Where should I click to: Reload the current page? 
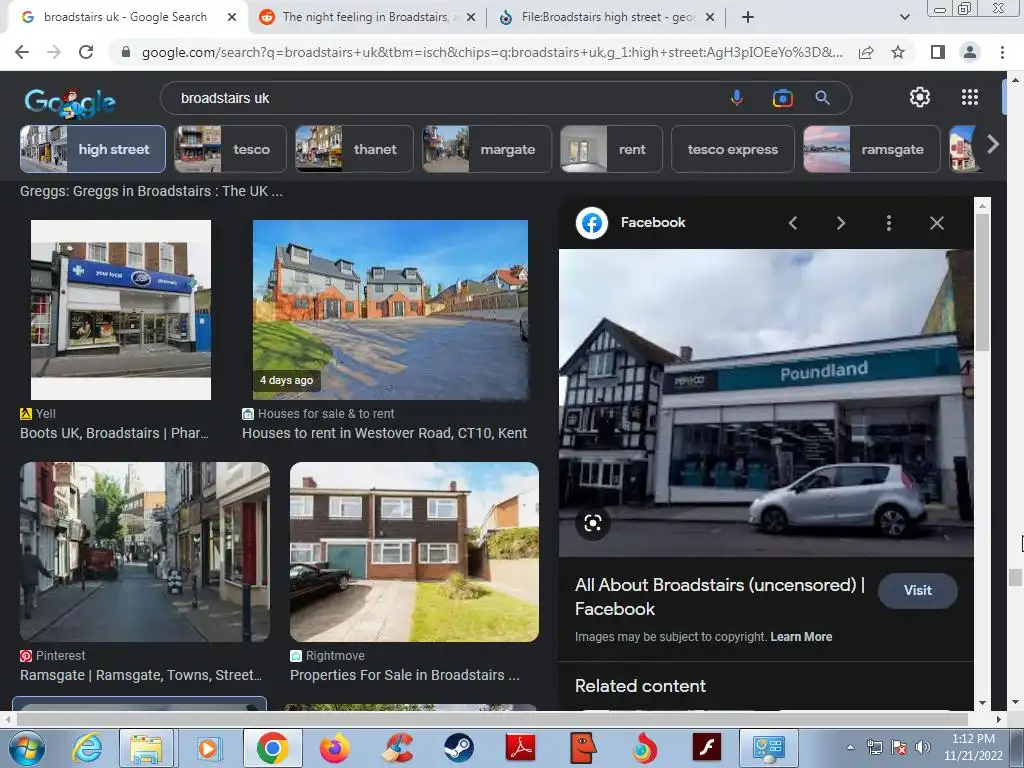pos(86,52)
